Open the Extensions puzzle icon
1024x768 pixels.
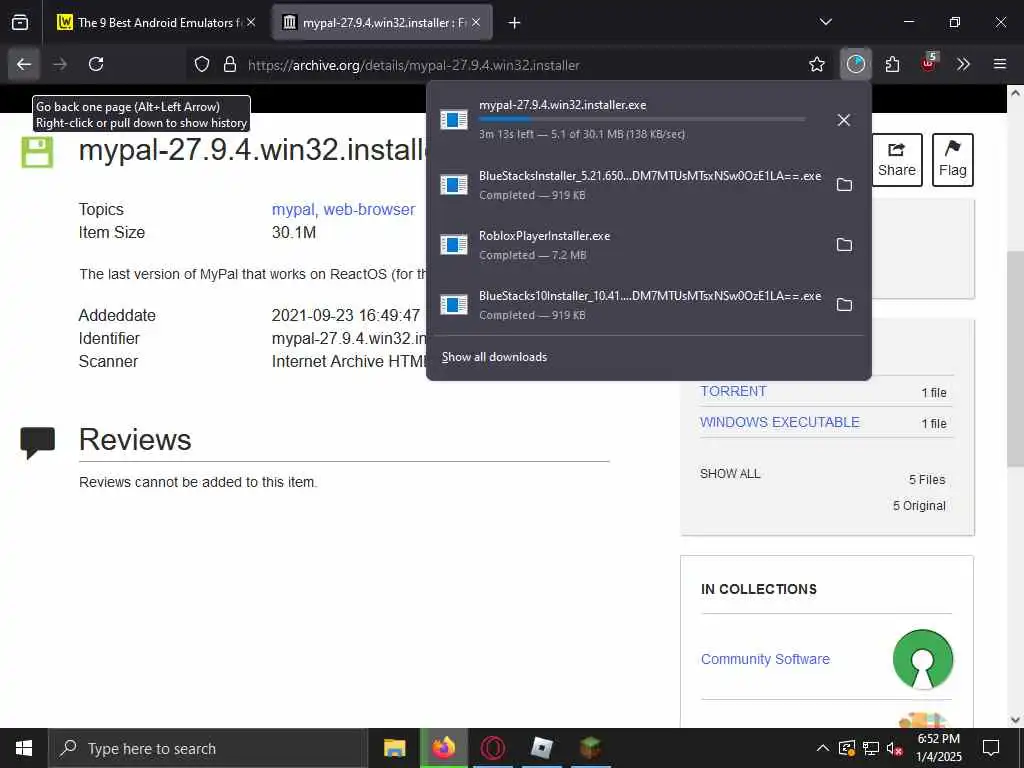click(x=892, y=64)
